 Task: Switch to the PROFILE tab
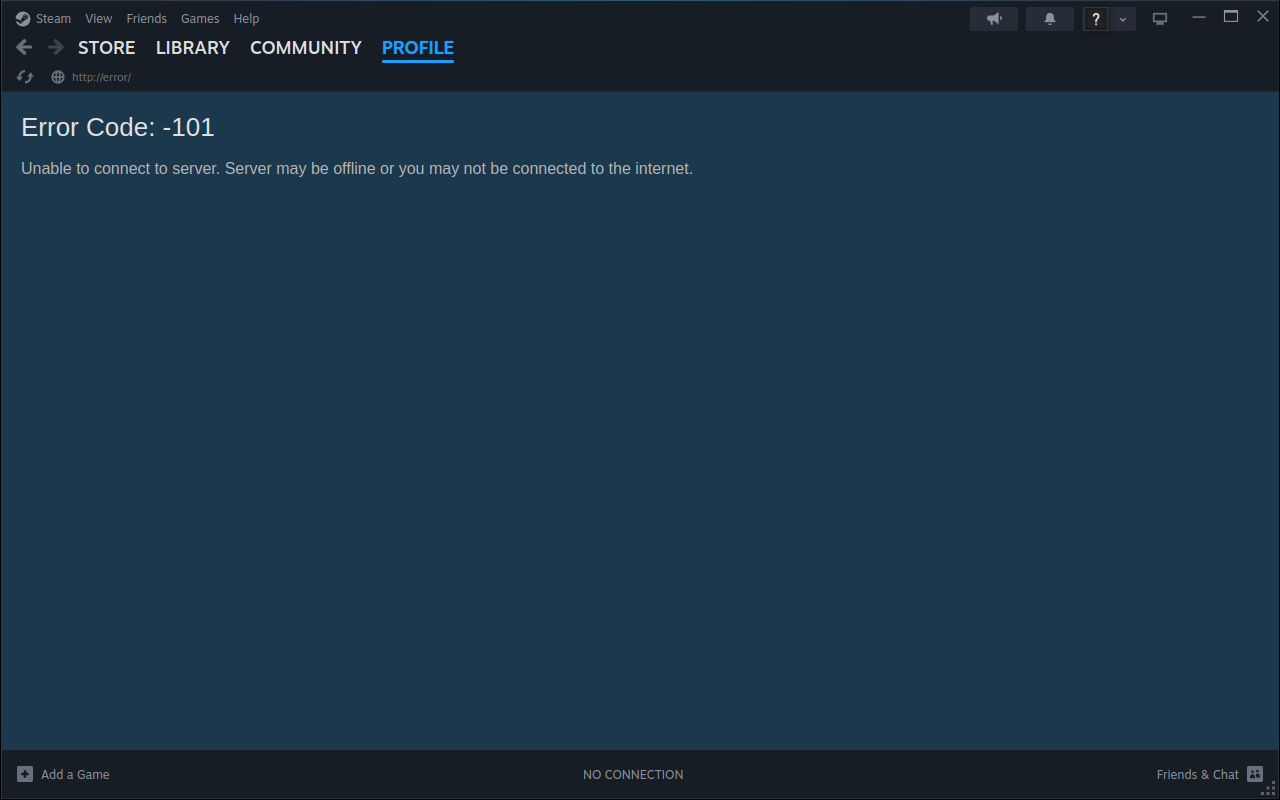pos(418,48)
